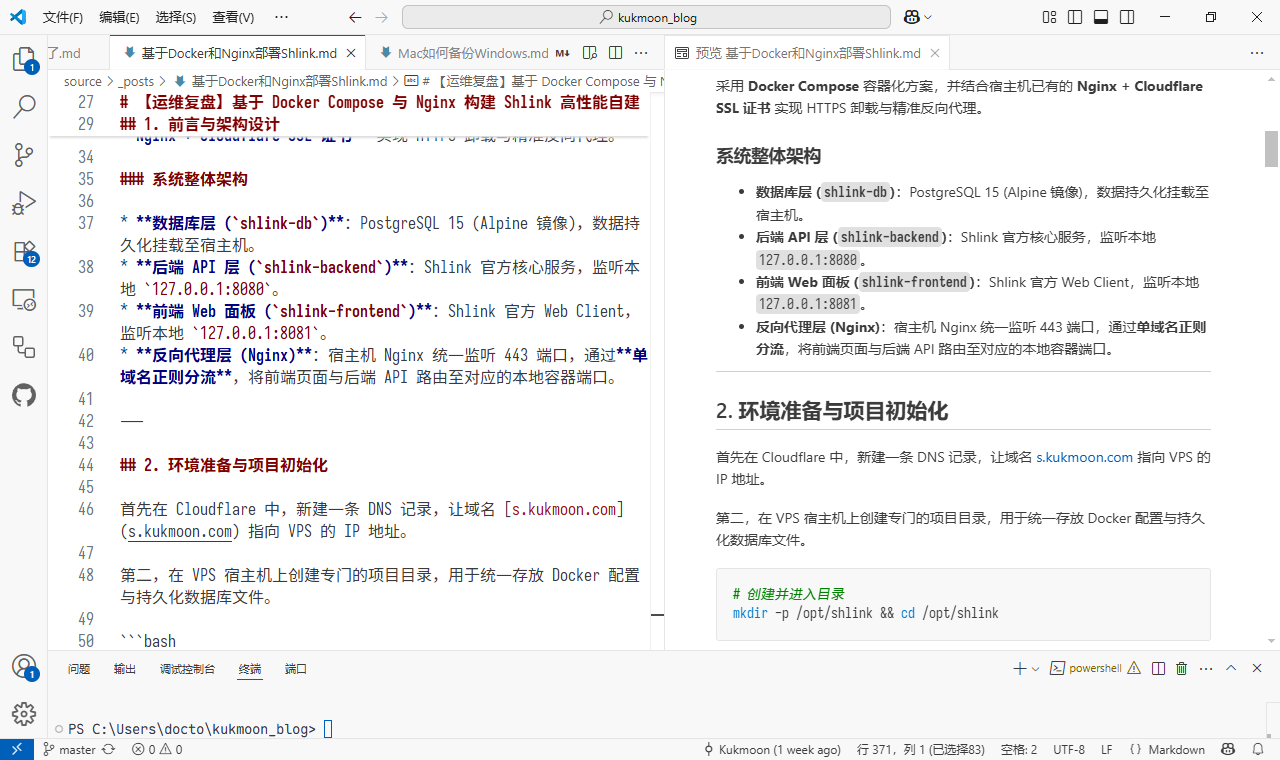Split the editor right
The width and height of the screenshot is (1280, 760).
point(616,53)
